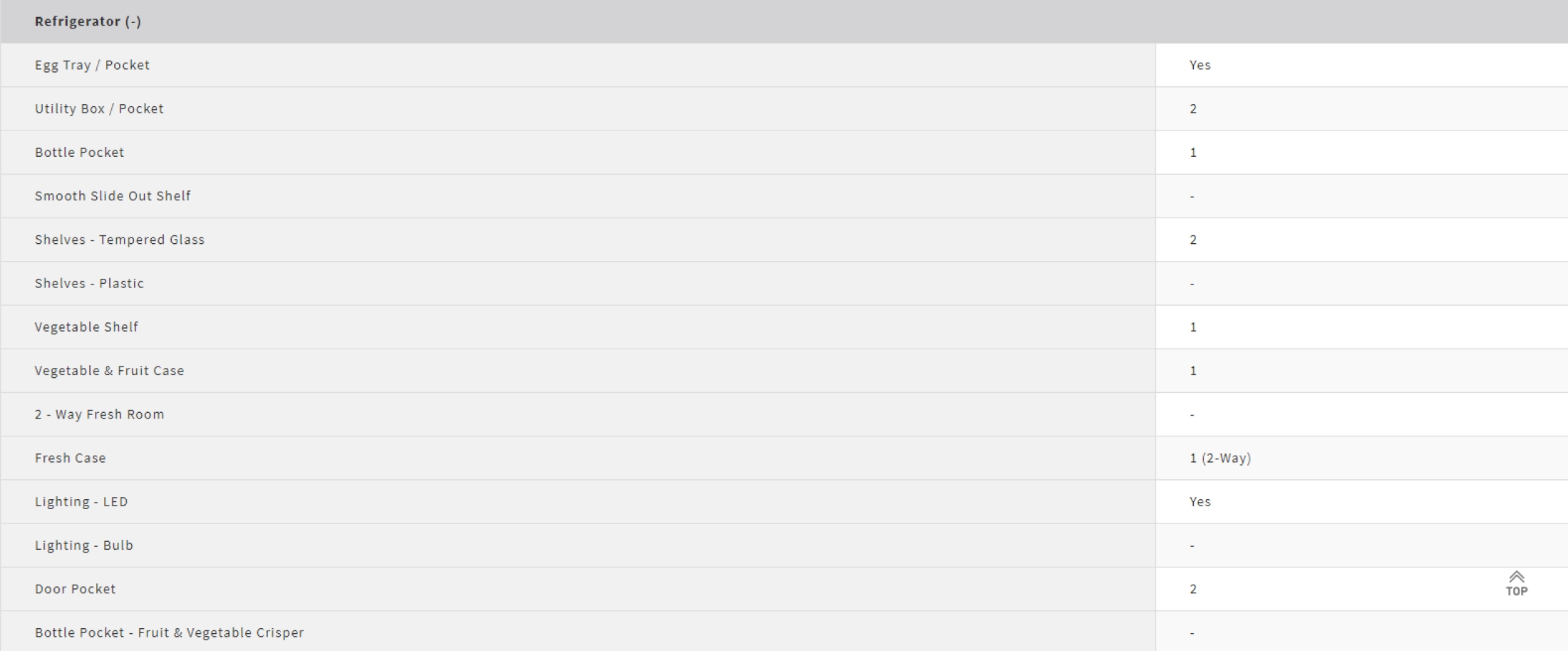Screen dimensions: 1568x651
Task: Click the Yes value for Lighting - LED
Action: tap(1200, 501)
